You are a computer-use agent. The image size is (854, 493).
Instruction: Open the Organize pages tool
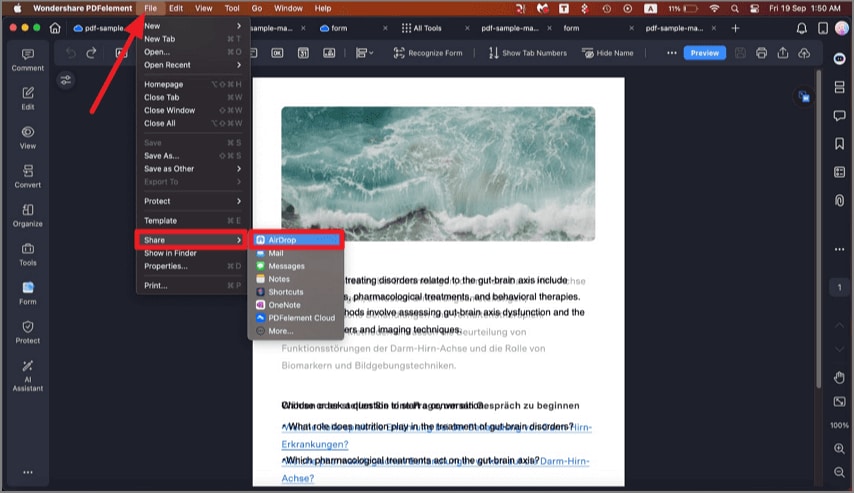click(27, 216)
